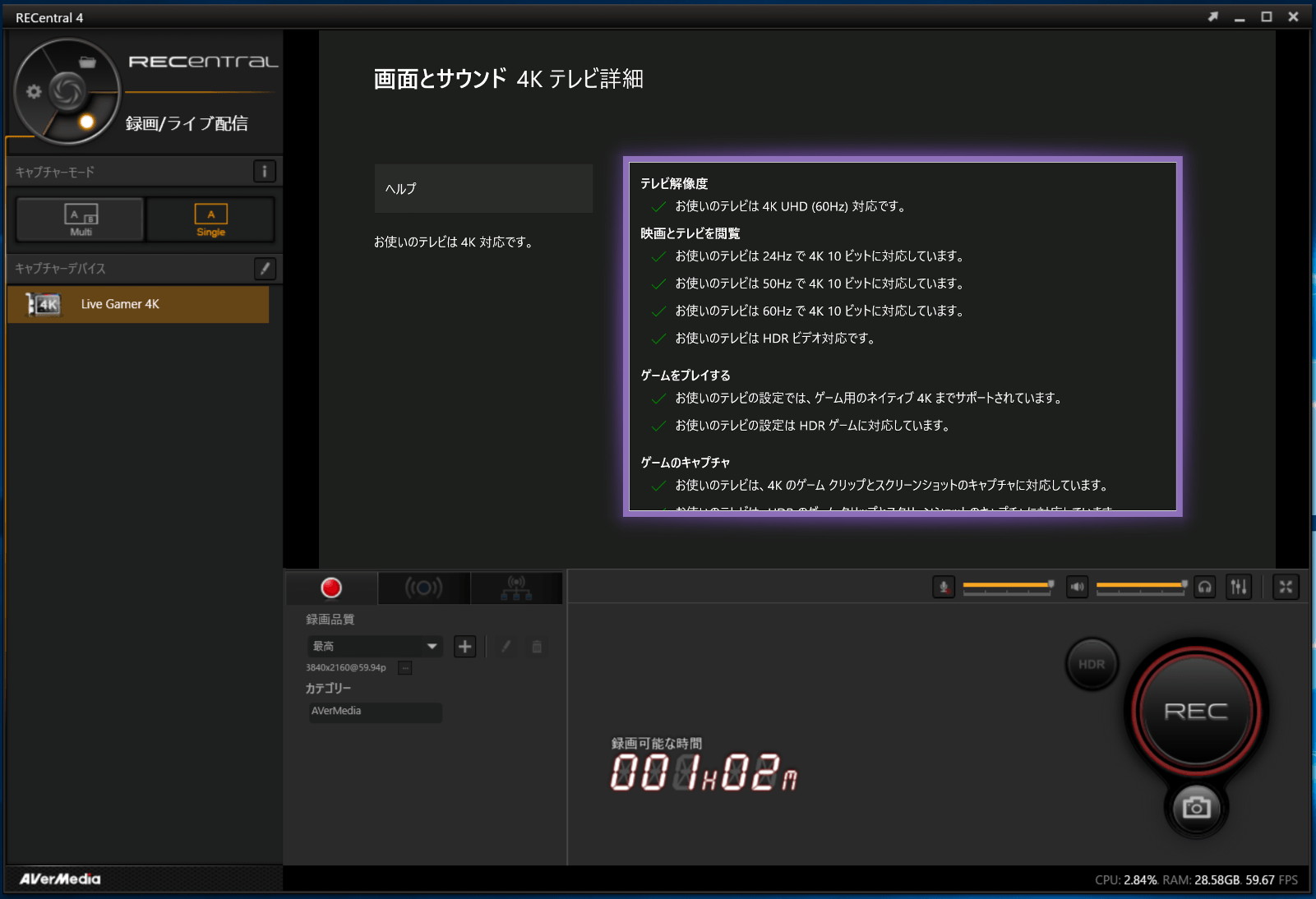Click the 59.67 FPS readout
Viewport: 1316px width, 899px height.
[1272, 879]
